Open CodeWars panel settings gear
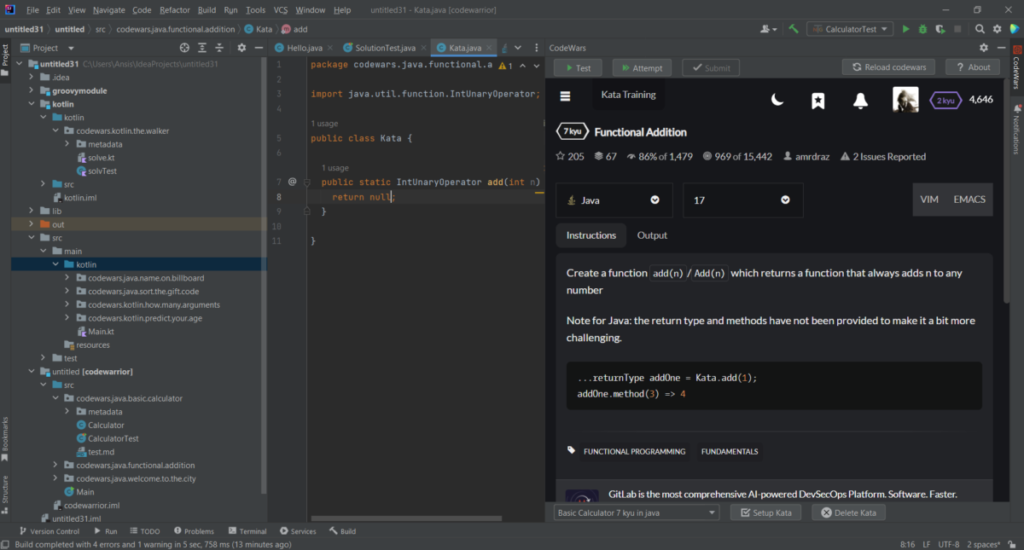Viewport: 1024px width, 550px height. click(984, 48)
